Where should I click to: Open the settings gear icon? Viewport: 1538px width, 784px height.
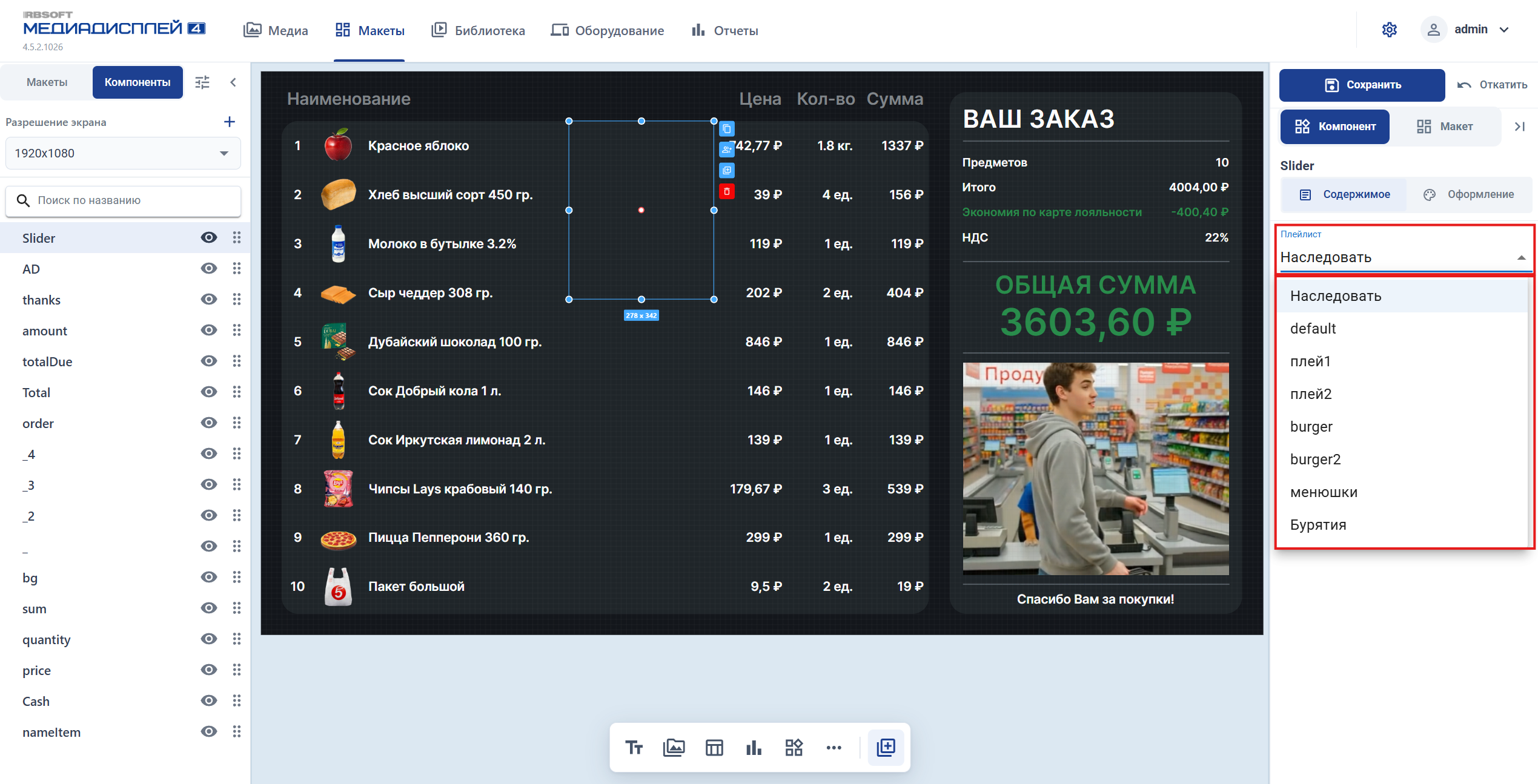point(1389,30)
